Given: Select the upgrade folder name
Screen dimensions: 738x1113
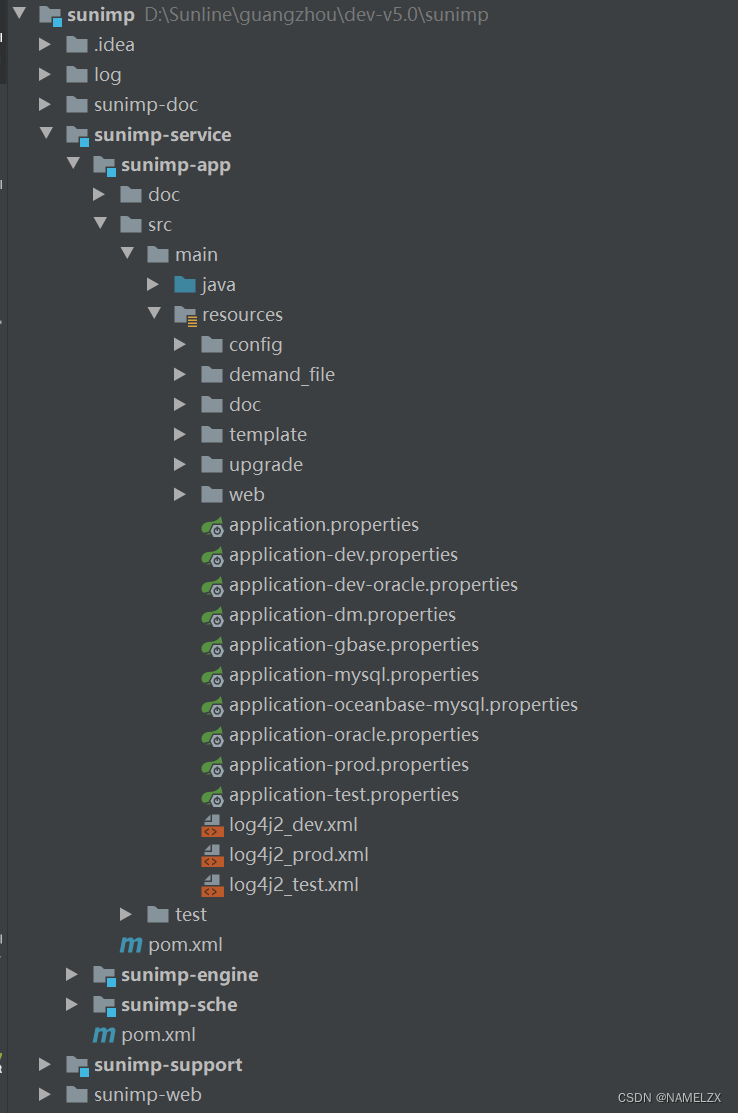Looking at the screenshot, I should point(265,465).
